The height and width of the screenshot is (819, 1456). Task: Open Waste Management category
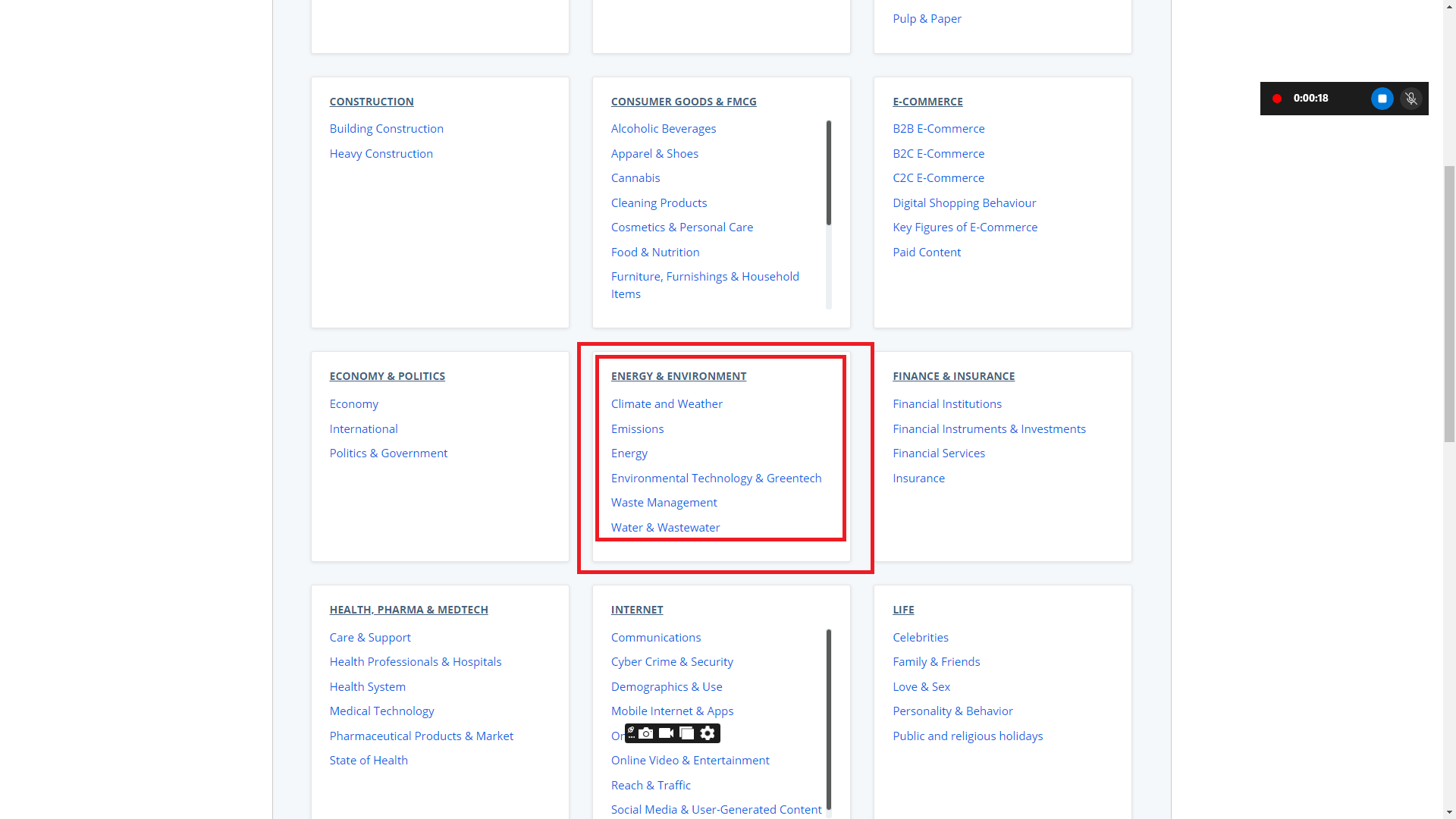(664, 503)
